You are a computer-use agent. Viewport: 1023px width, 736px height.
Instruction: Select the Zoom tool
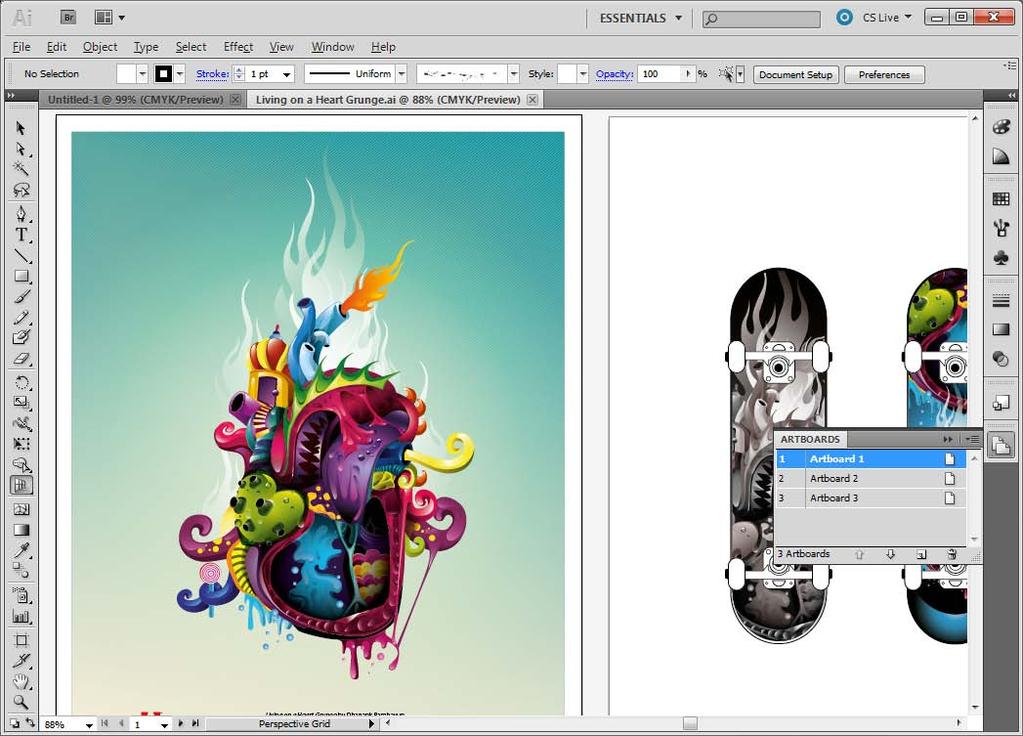tap(21, 702)
